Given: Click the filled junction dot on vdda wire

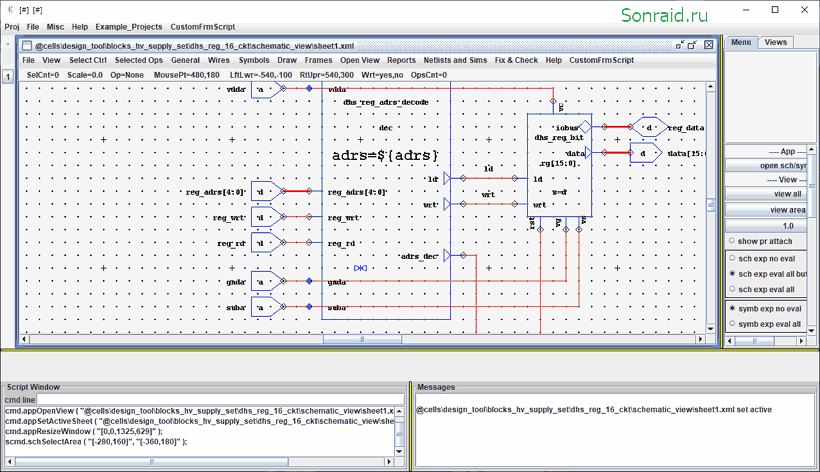Looking at the screenshot, I should [x=309, y=89].
